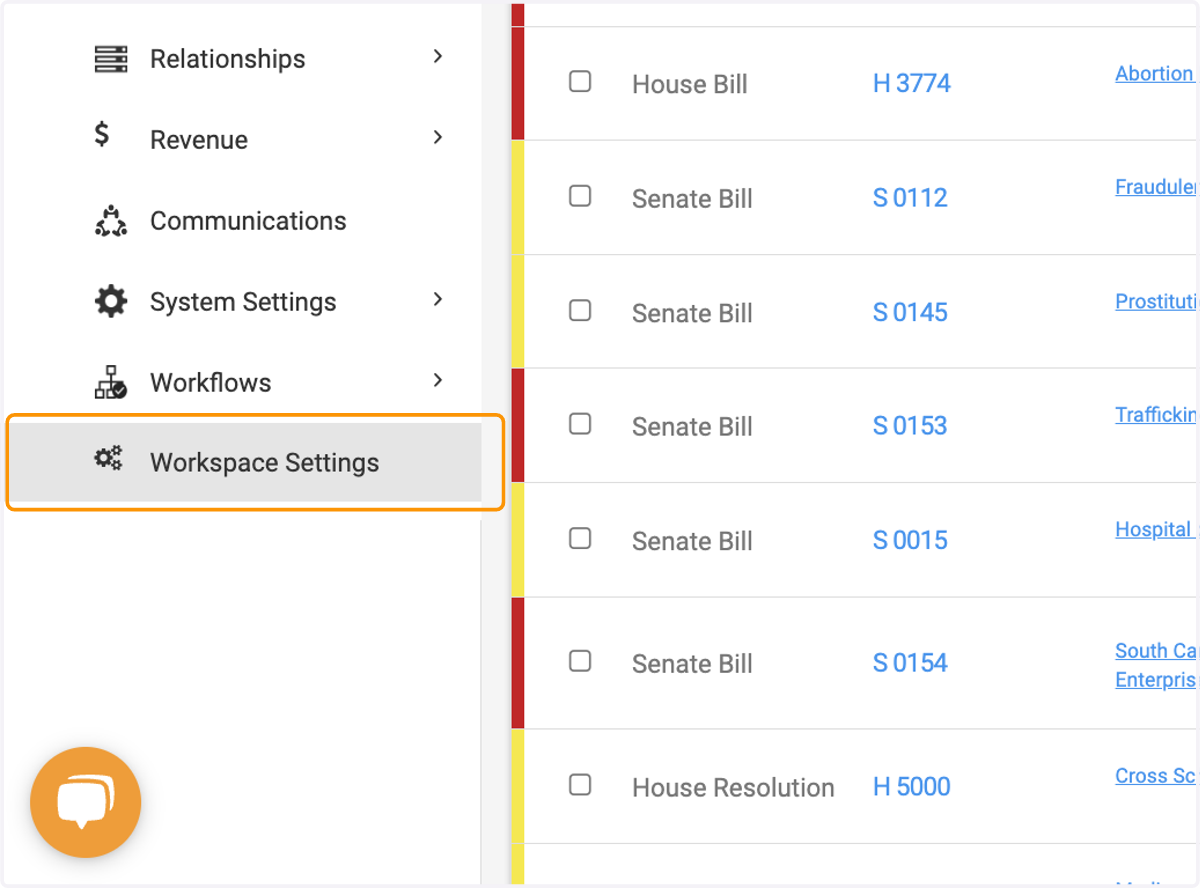
Task: Select the checkbox for bill S 0015
Action: coord(580,539)
